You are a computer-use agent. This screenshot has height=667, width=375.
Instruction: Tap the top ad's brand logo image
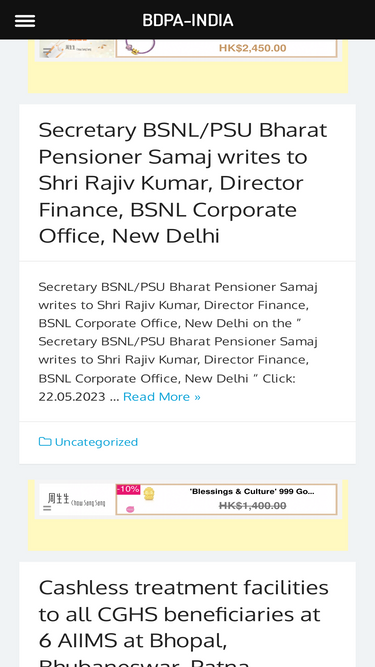point(77,48)
